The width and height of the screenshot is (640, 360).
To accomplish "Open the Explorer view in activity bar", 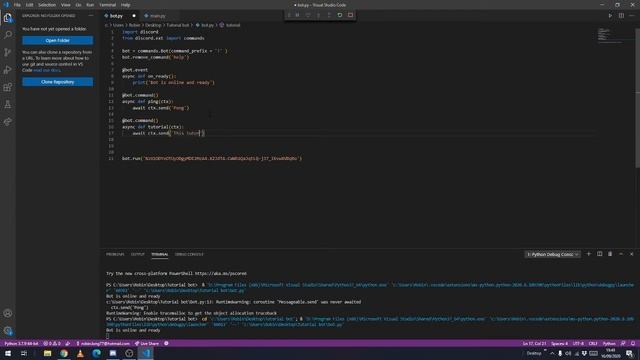I will click(8, 18).
